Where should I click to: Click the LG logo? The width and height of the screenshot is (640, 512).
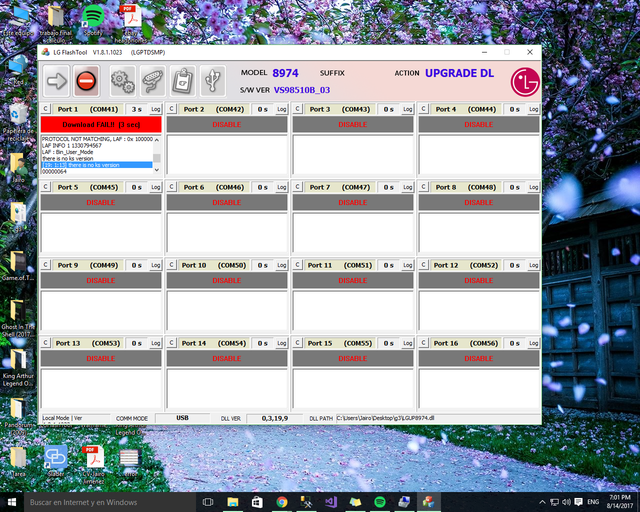[525, 82]
